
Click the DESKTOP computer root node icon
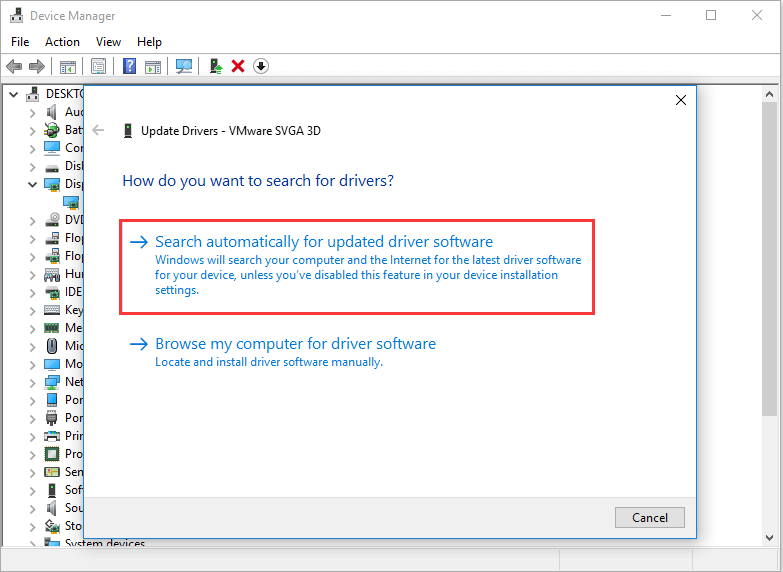pyautogui.click(x=33, y=94)
